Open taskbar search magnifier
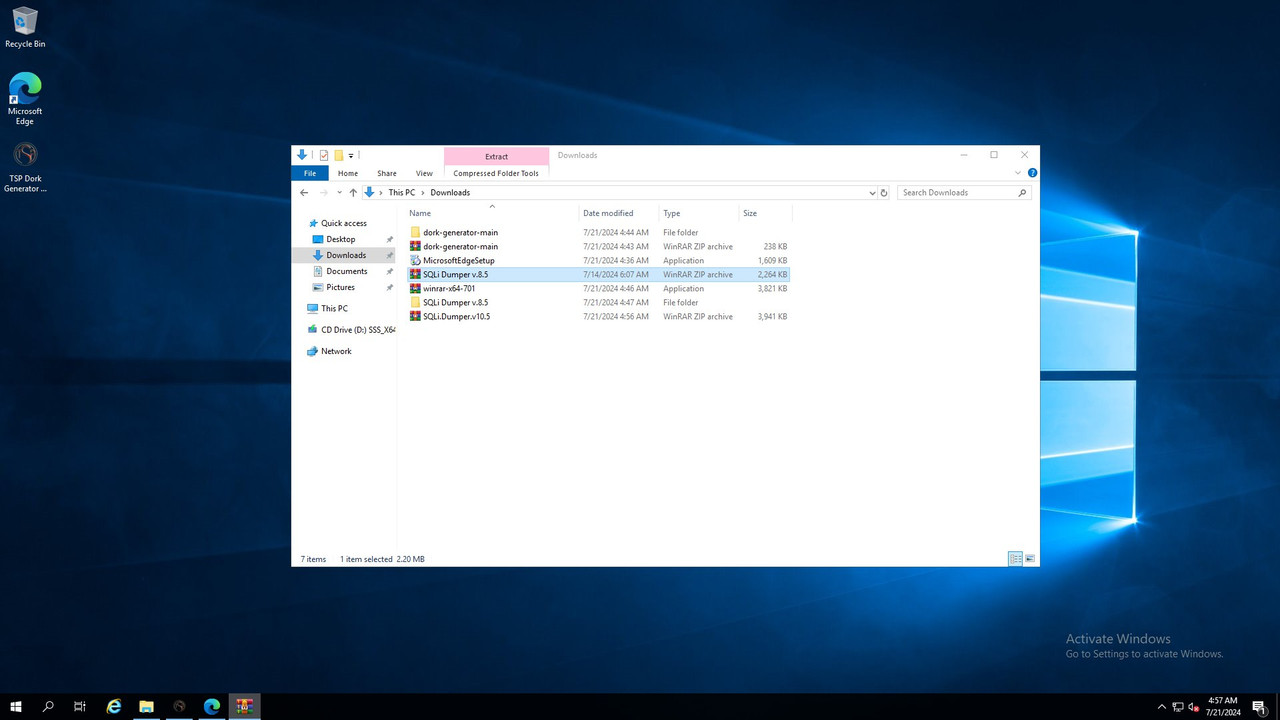This screenshot has height=720, width=1280. 48,706
